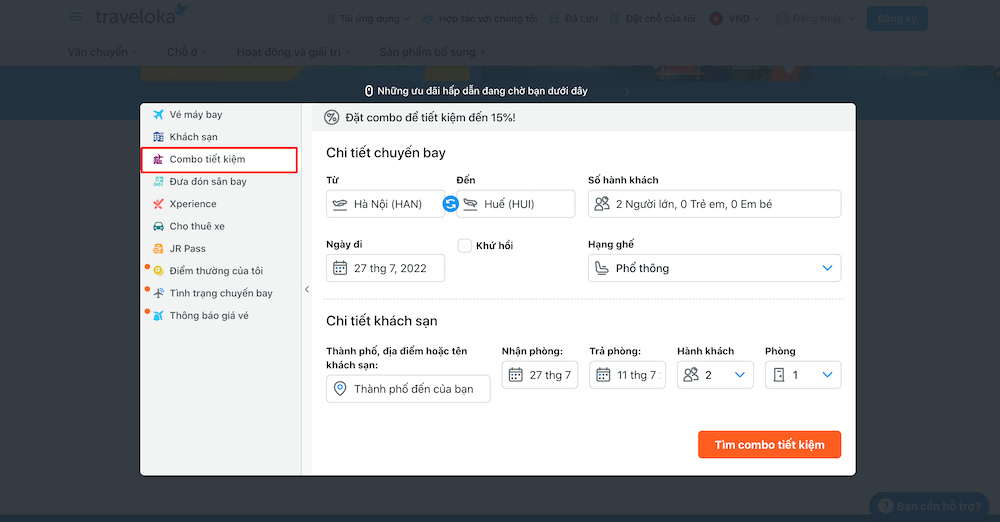Collapse the sidebar with the left chevron
1000x522 pixels.
click(307, 290)
